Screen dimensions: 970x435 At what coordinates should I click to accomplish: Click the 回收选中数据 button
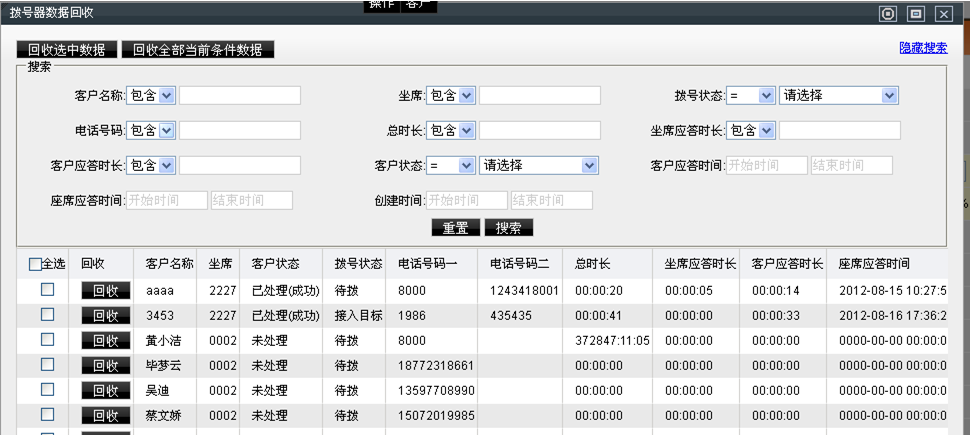click(x=67, y=49)
